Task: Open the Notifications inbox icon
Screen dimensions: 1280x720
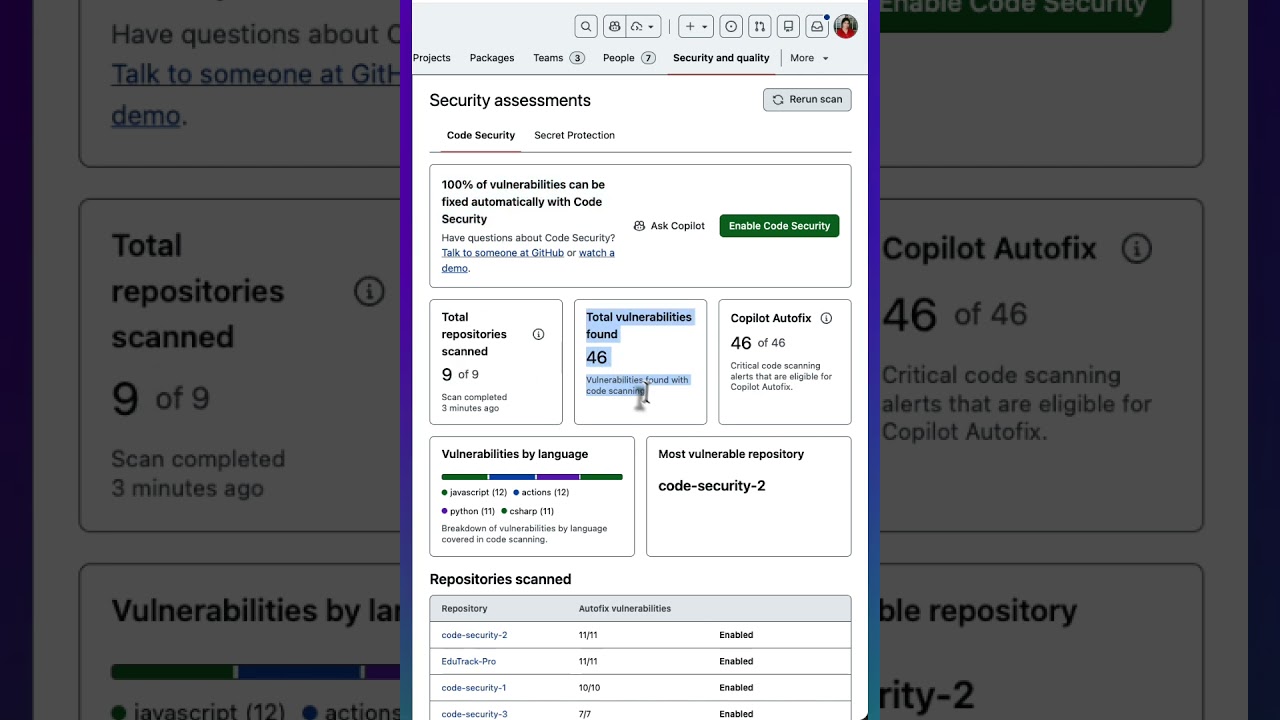Action: (818, 26)
